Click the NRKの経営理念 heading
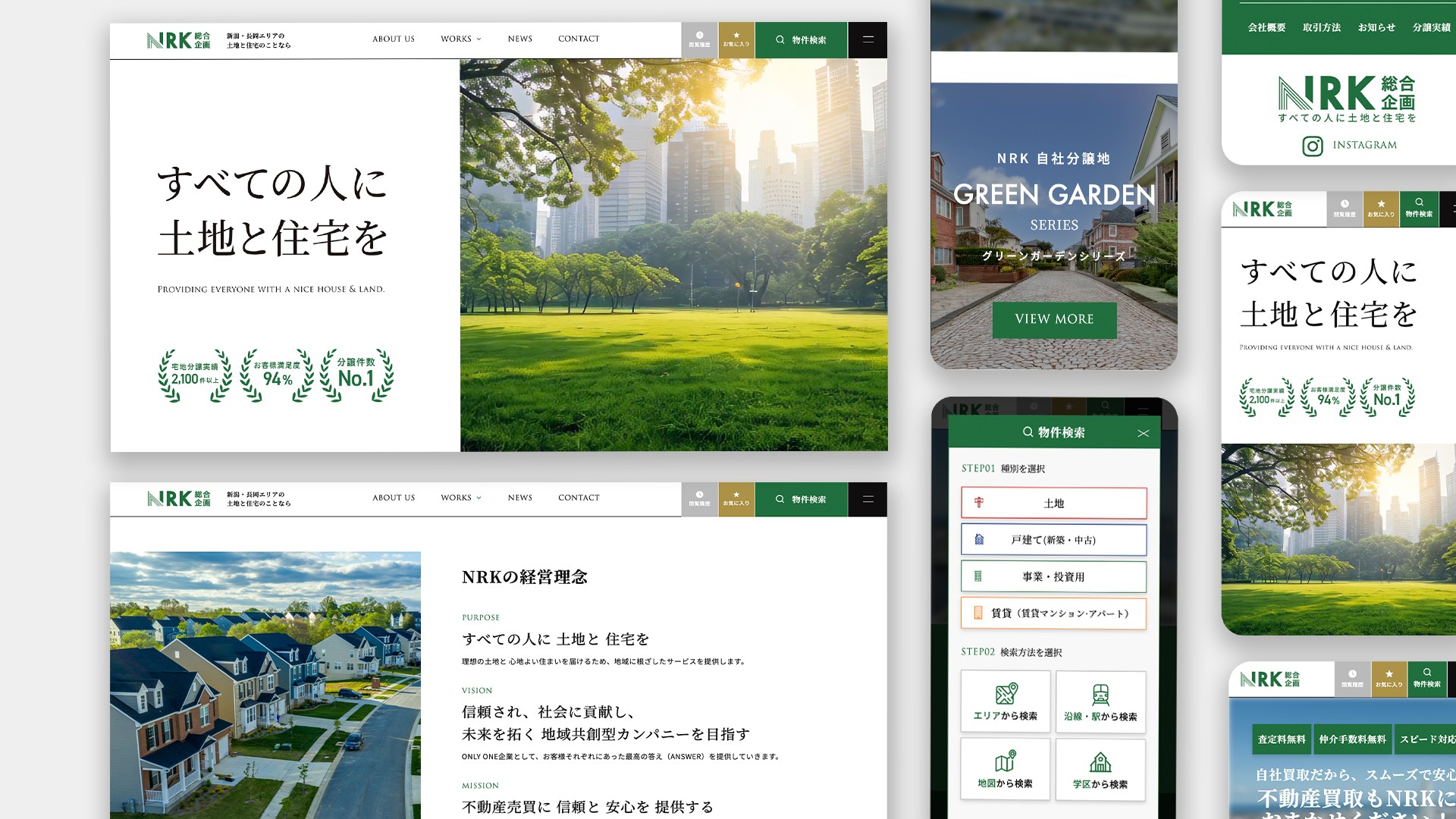 pyautogui.click(x=525, y=577)
